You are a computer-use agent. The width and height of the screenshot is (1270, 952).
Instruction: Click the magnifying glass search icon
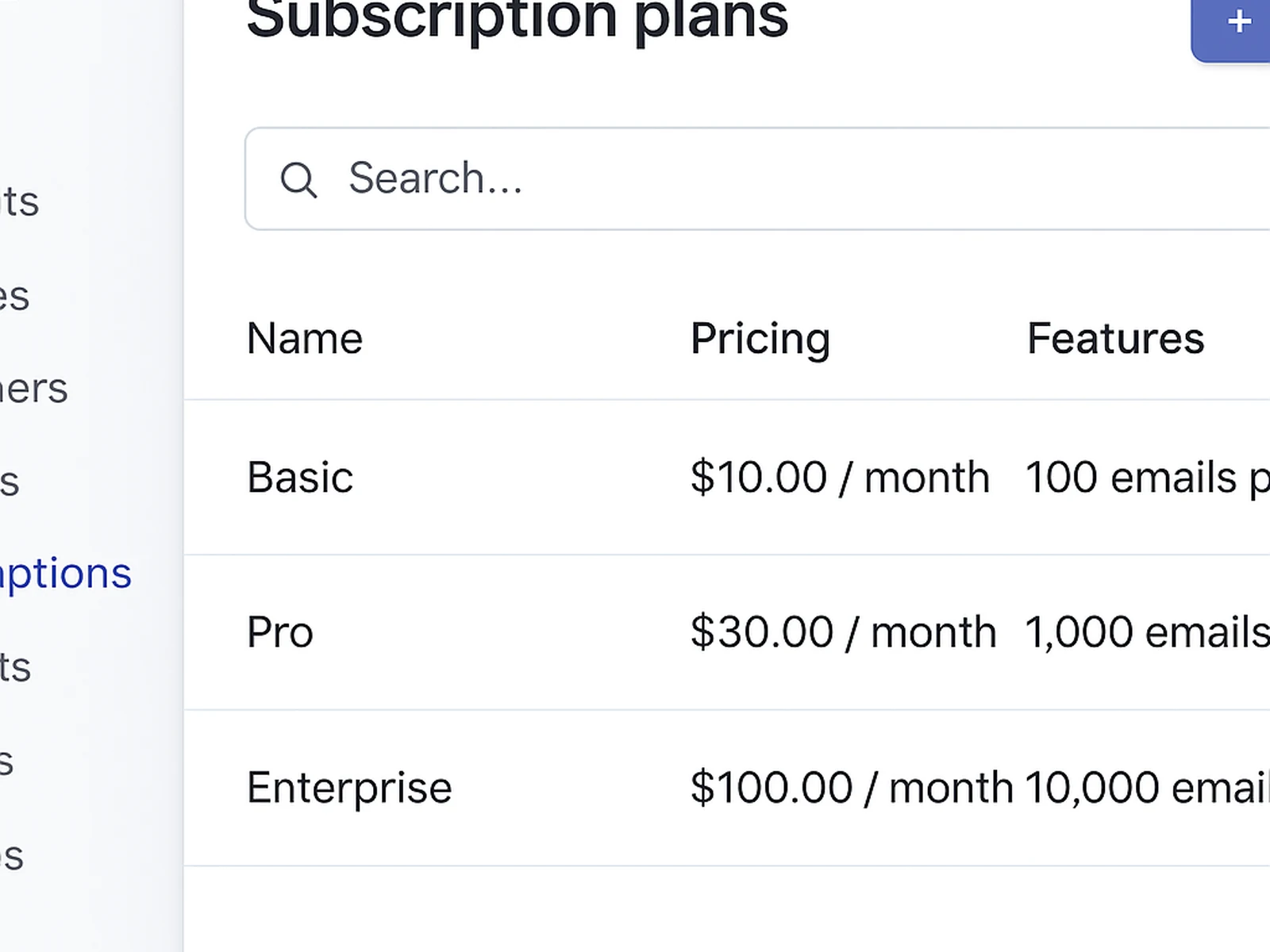pyautogui.click(x=299, y=179)
